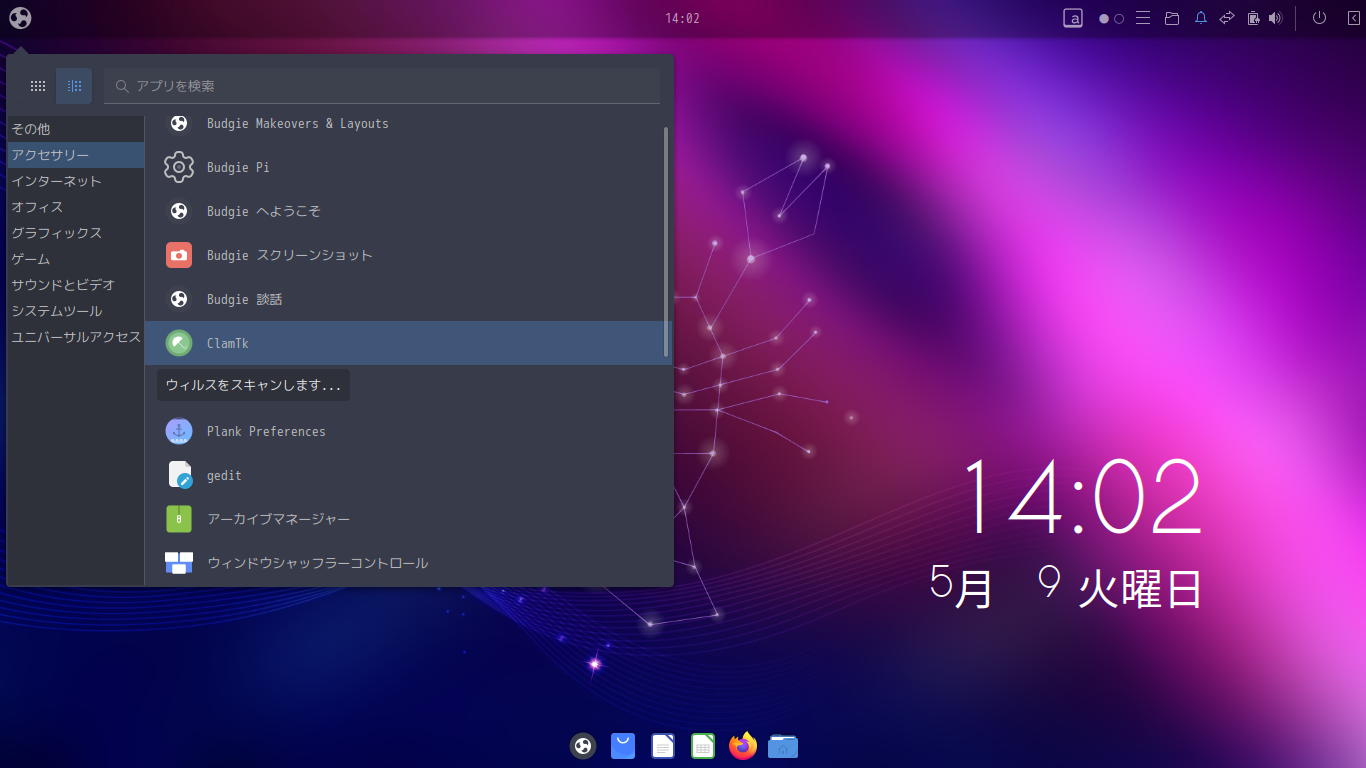
Task: Open the Home folder in dock
Action: 783,746
